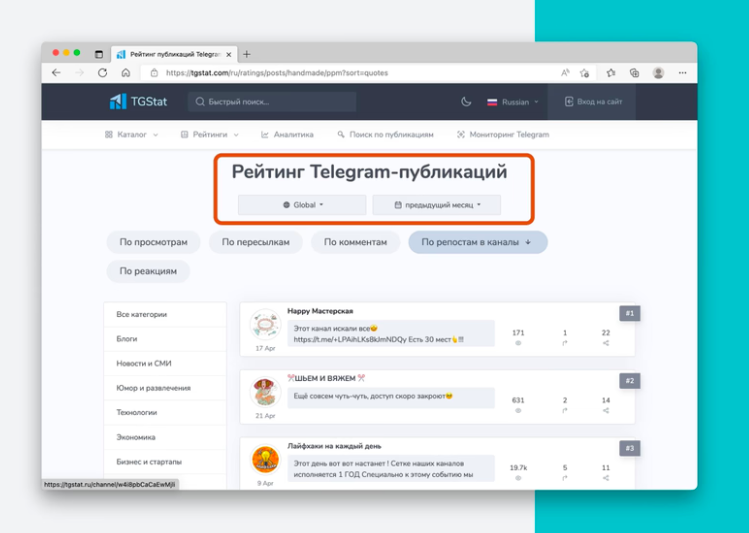Open Лайфхаки на каждый день title
The height and width of the screenshot is (533, 749).
[334, 446]
